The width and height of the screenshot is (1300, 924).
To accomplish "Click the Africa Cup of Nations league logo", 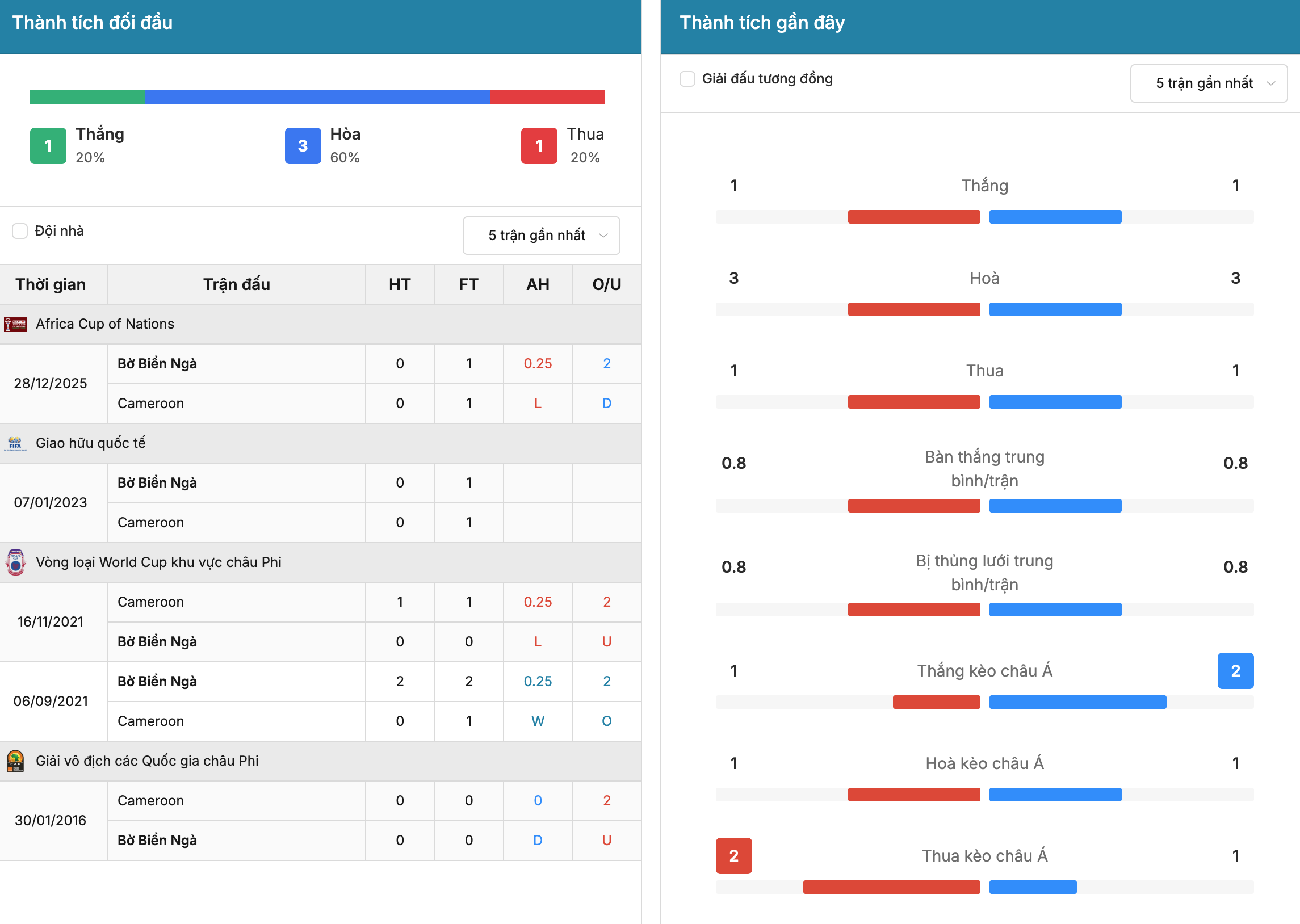I will [15, 324].
